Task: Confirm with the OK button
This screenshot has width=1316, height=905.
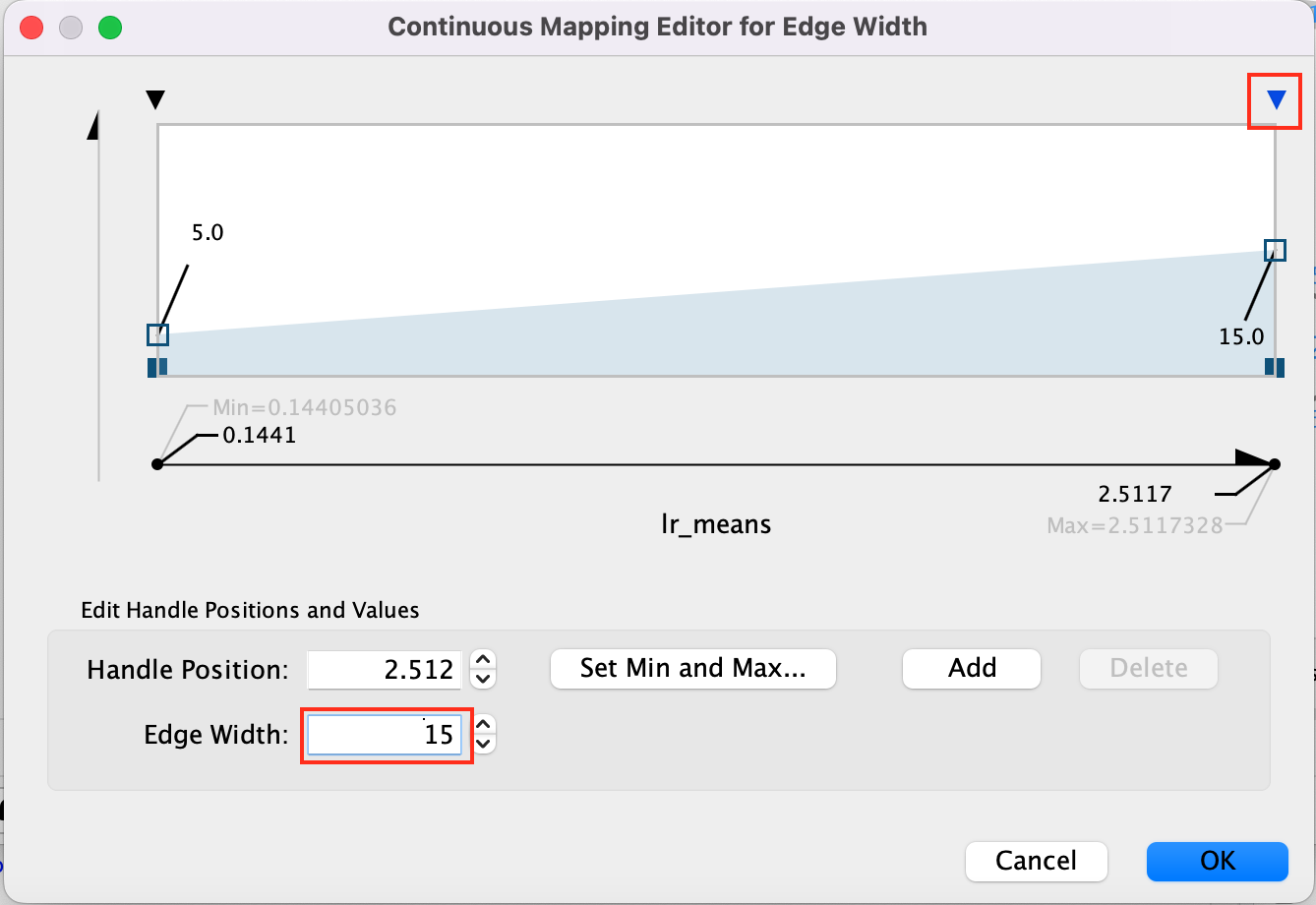Action: (x=1217, y=861)
